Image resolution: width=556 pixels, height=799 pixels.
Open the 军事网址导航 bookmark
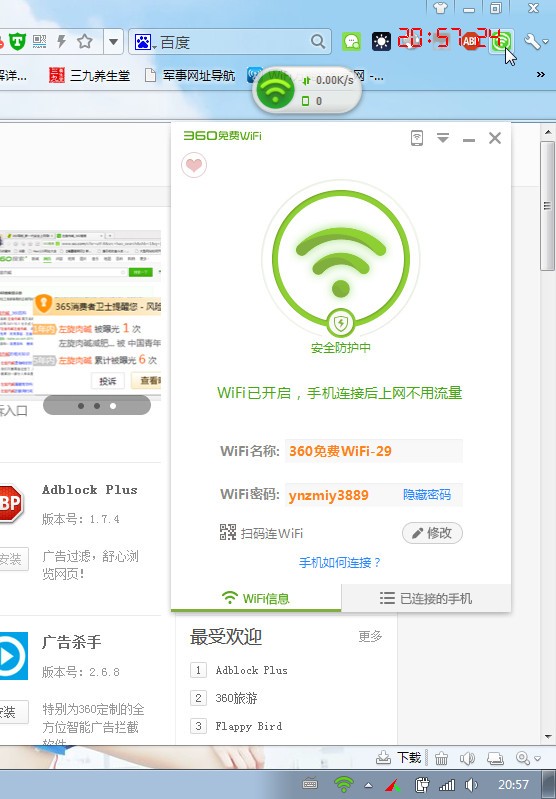click(x=190, y=76)
